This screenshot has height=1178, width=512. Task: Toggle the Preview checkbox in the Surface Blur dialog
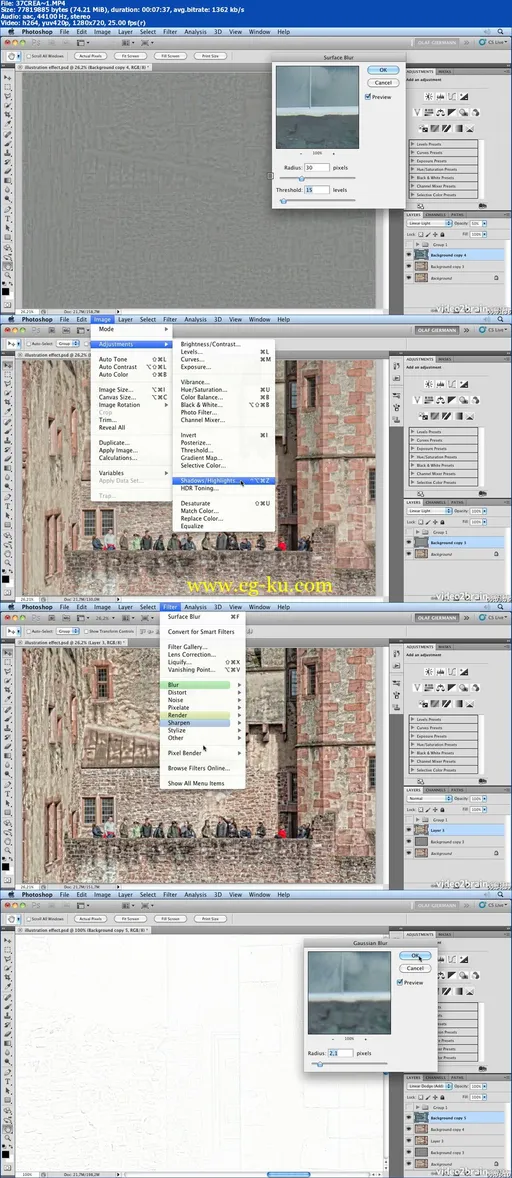point(367,97)
